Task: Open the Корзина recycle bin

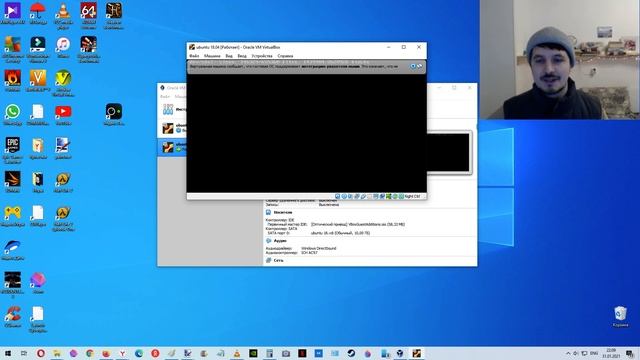Action: pos(620,316)
